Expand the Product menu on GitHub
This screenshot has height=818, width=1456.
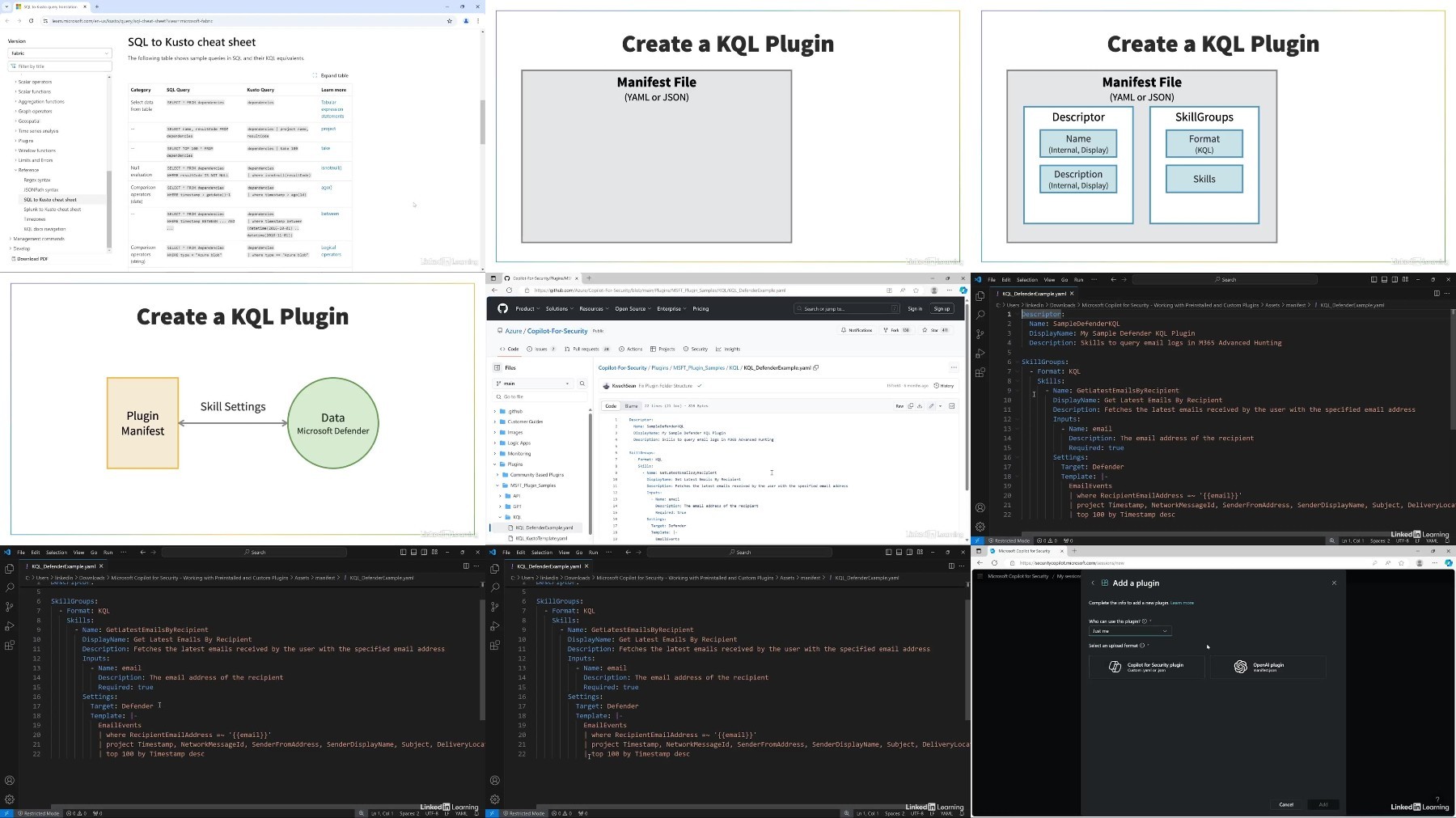click(527, 308)
